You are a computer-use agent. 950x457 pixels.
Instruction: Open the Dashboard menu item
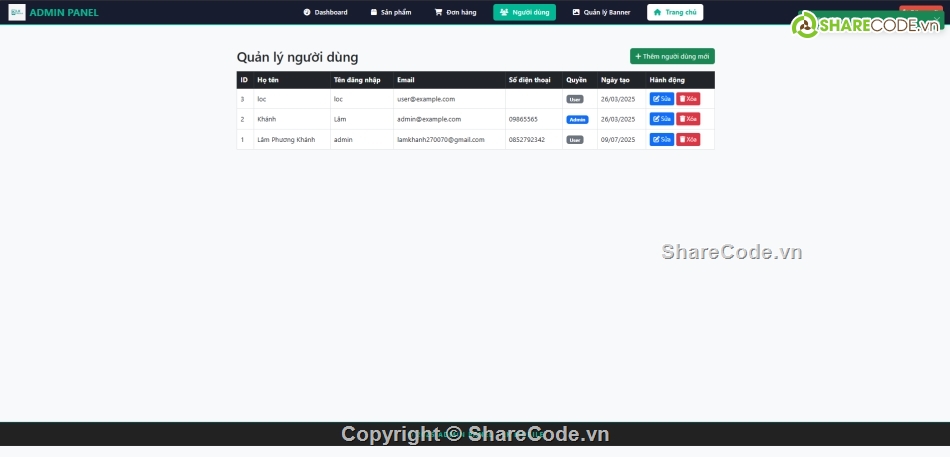[x=325, y=12]
